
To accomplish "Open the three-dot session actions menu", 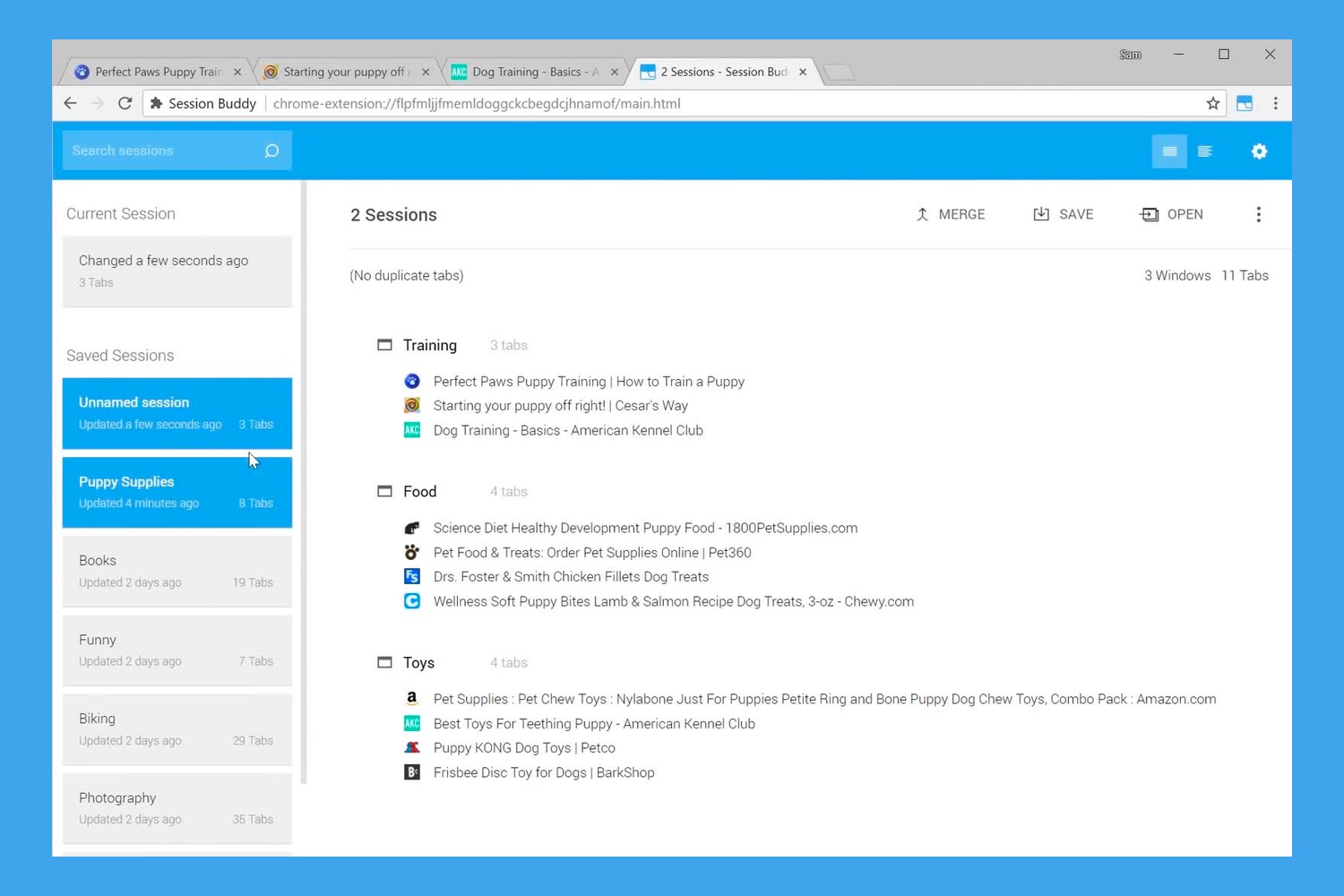I will click(1258, 214).
